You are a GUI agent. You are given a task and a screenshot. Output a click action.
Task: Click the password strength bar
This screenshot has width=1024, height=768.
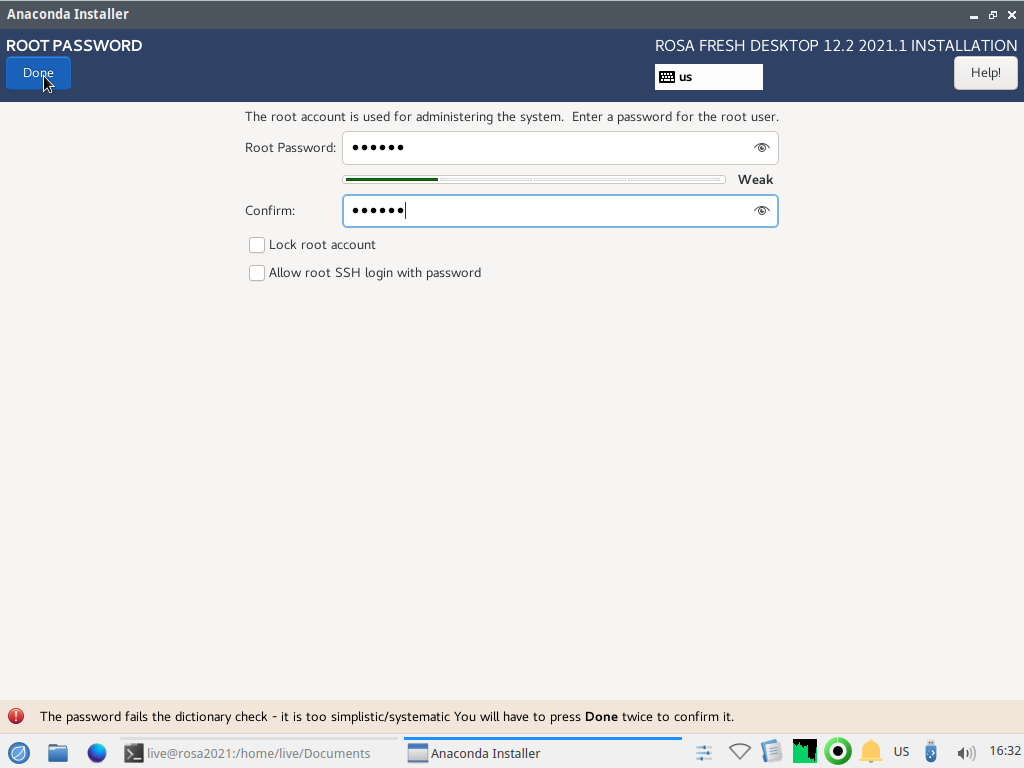click(x=533, y=180)
